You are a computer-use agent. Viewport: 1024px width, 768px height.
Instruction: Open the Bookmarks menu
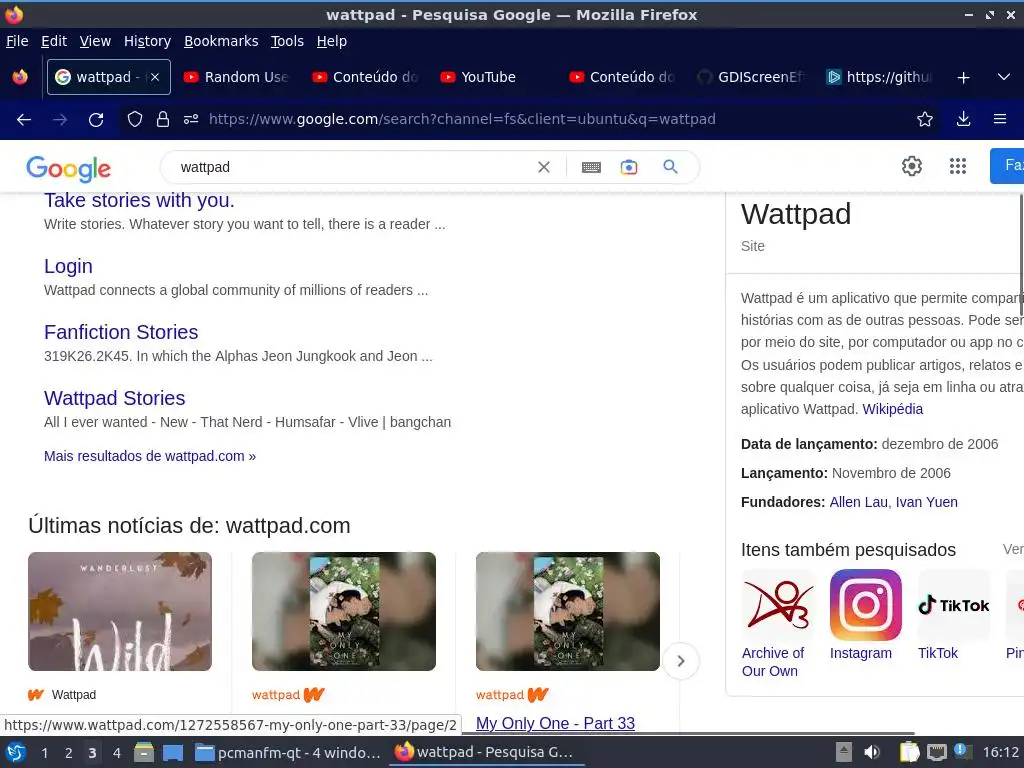pos(221,41)
